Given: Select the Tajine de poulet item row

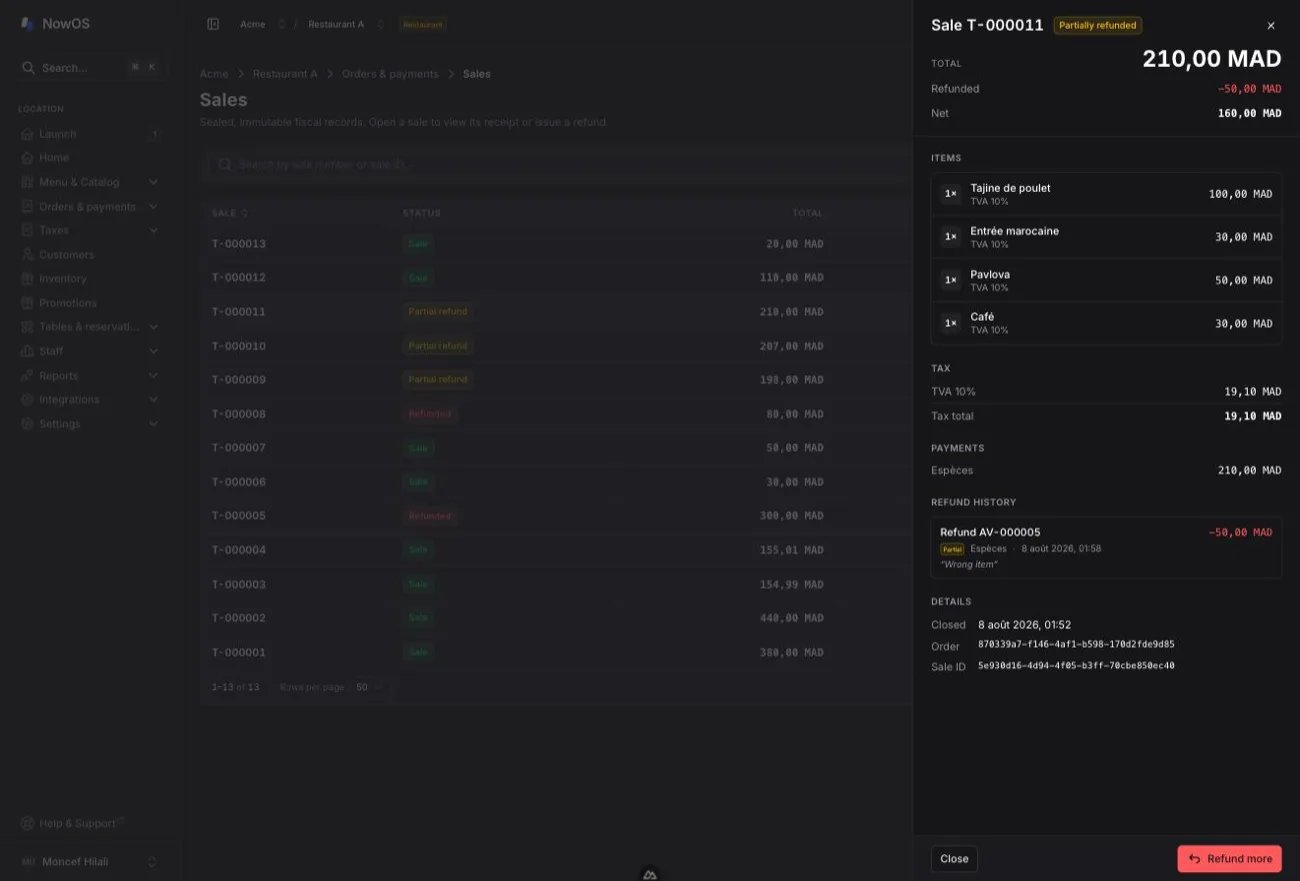Looking at the screenshot, I should click(1106, 194).
